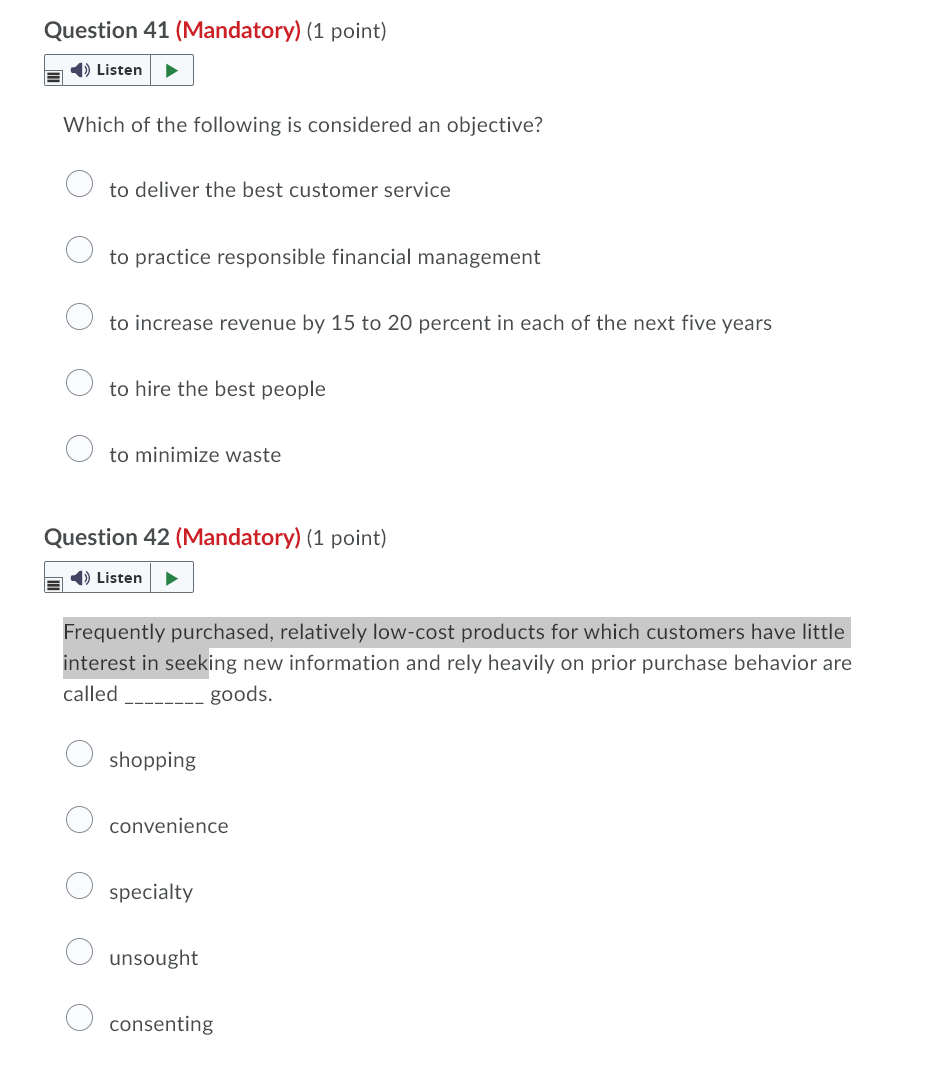This screenshot has height=1090, width=926.
Task: Pick the 'unsought' goods option
Action: coord(79,951)
